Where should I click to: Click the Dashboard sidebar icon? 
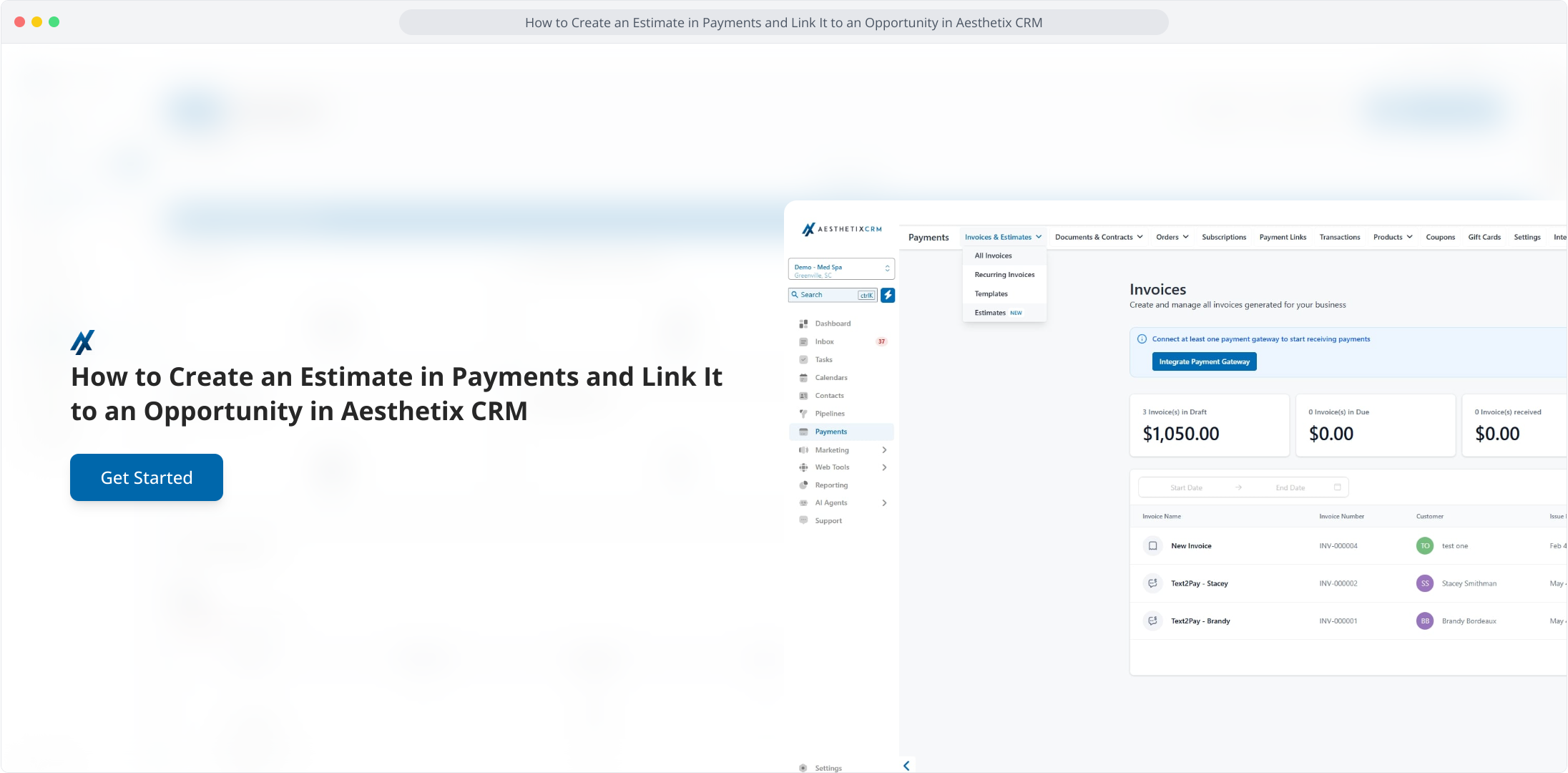pyautogui.click(x=803, y=324)
